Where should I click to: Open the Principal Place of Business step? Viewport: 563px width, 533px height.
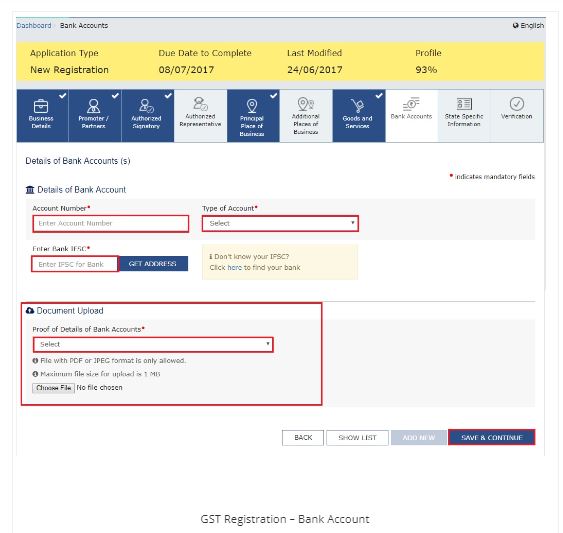point(253,116)
